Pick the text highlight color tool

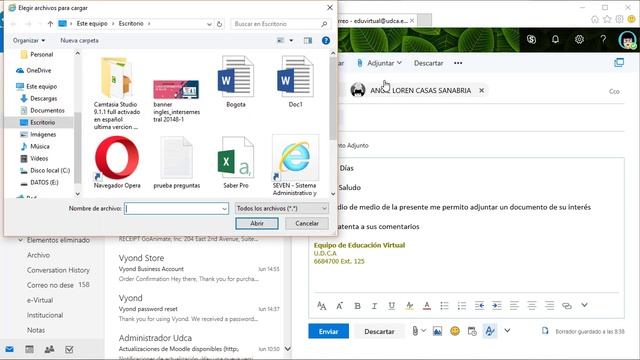click(x=409, y=306)
